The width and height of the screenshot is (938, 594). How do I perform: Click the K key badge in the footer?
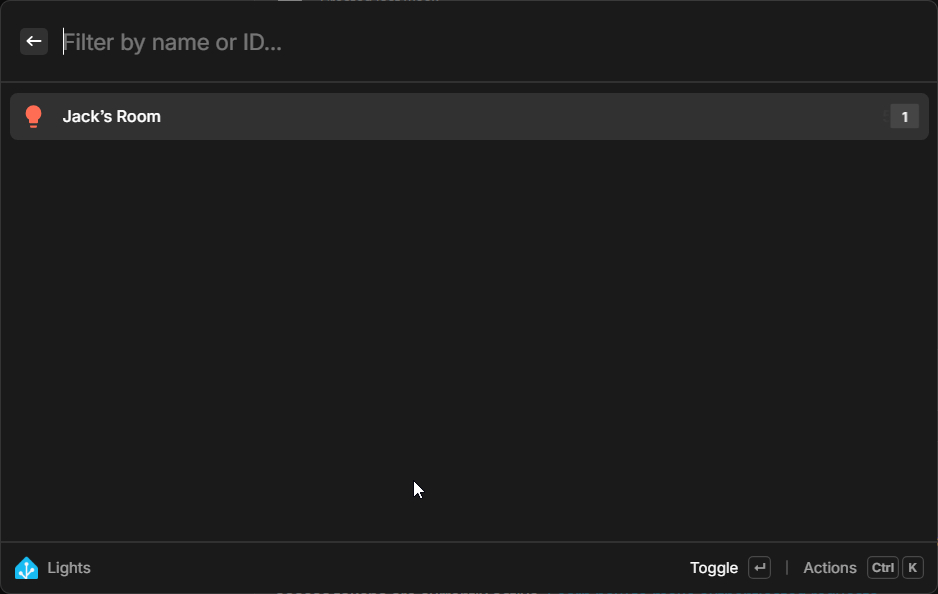(x=912, y=568)
